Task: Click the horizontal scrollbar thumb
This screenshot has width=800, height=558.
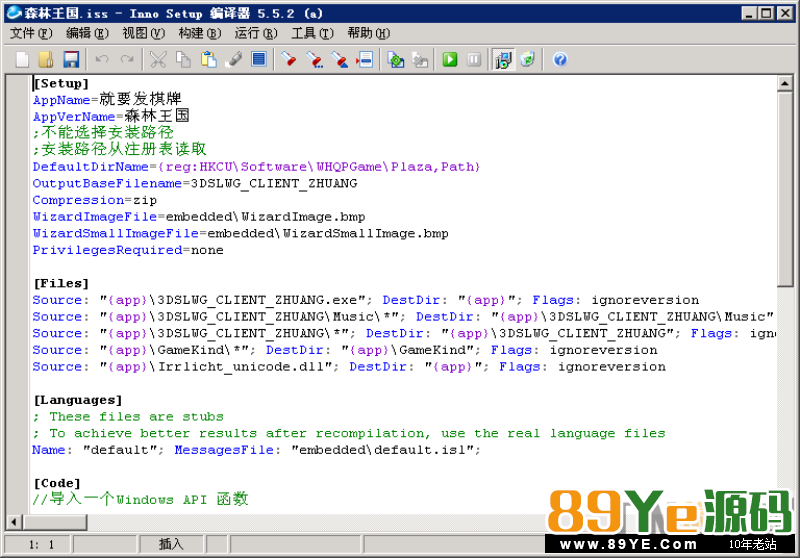Action: point(54,522)
